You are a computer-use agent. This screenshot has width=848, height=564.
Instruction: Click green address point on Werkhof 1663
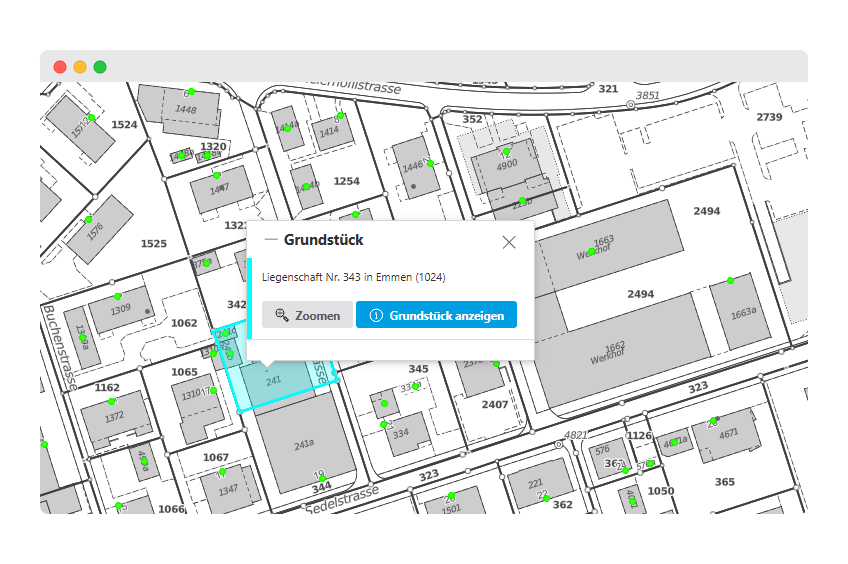pos(591,252)
